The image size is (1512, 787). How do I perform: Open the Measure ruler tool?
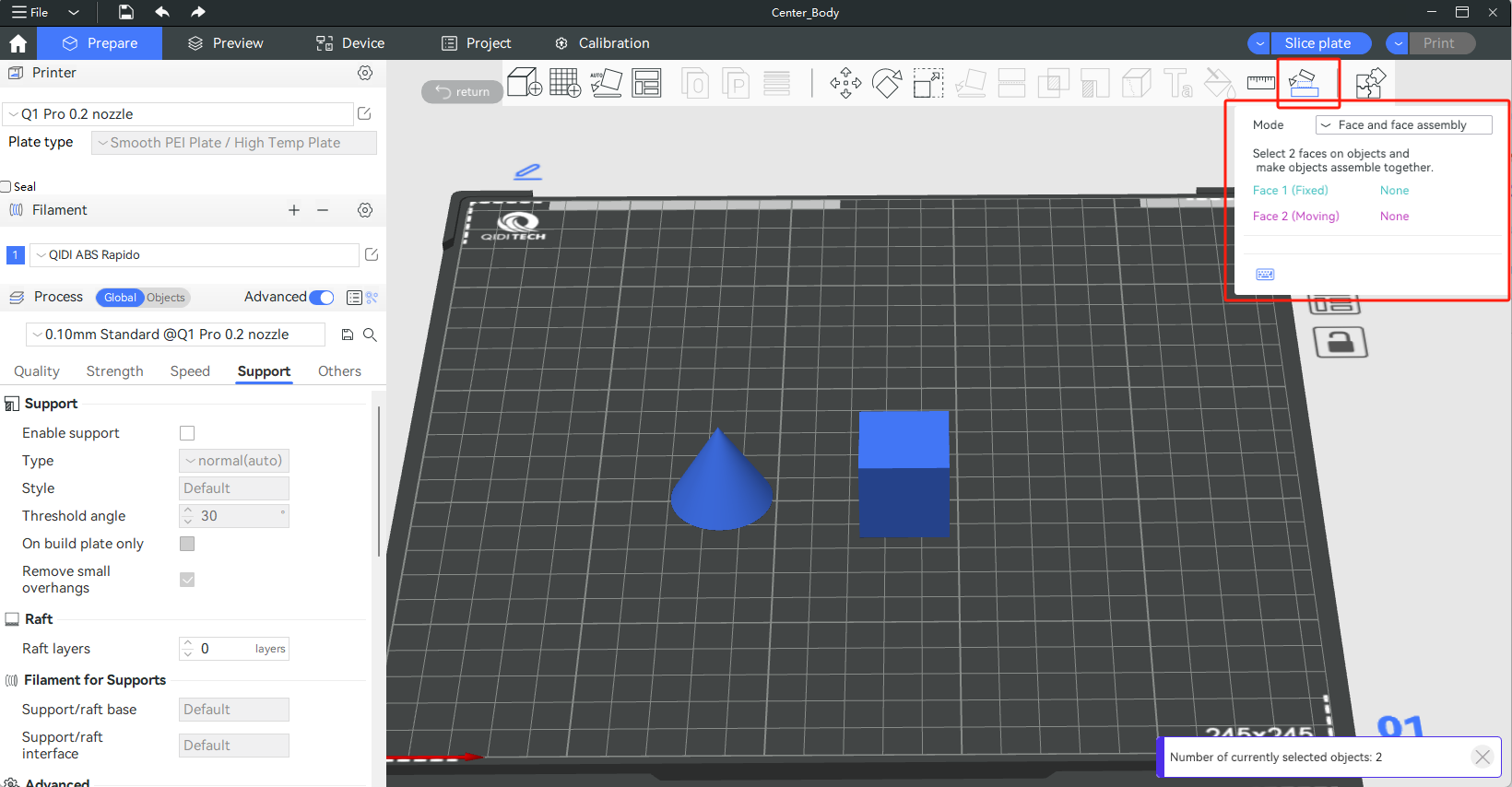pyautogui.click(x=1260, y=83)
